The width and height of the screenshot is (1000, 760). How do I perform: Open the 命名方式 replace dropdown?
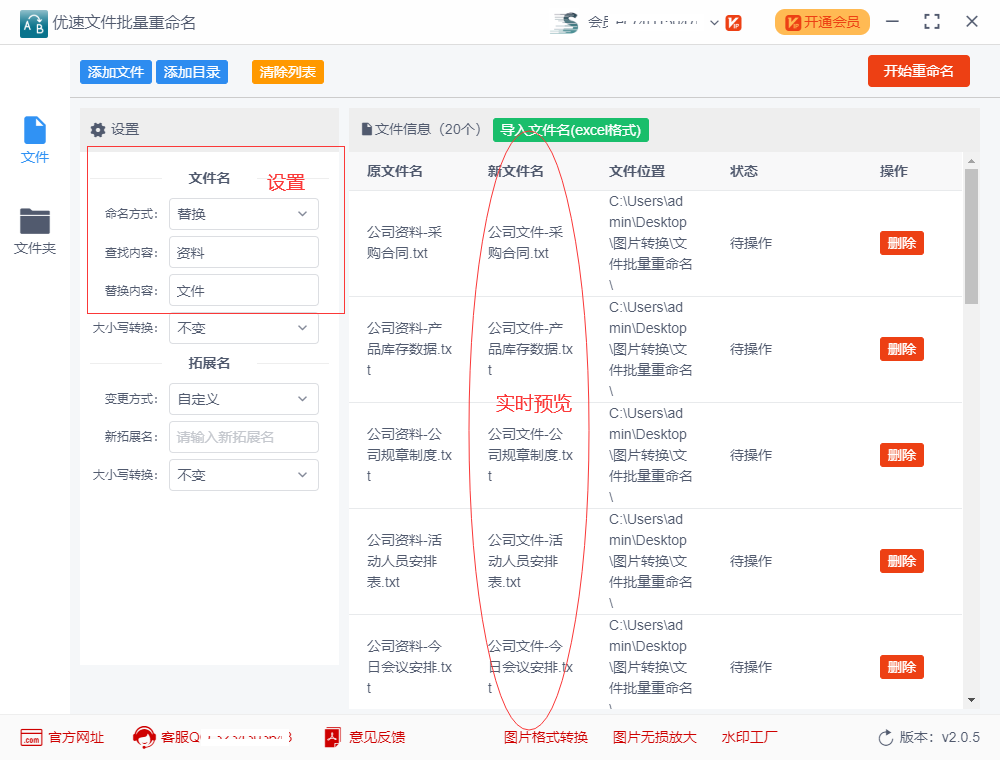pyautogui.click(x=243, y=214)
